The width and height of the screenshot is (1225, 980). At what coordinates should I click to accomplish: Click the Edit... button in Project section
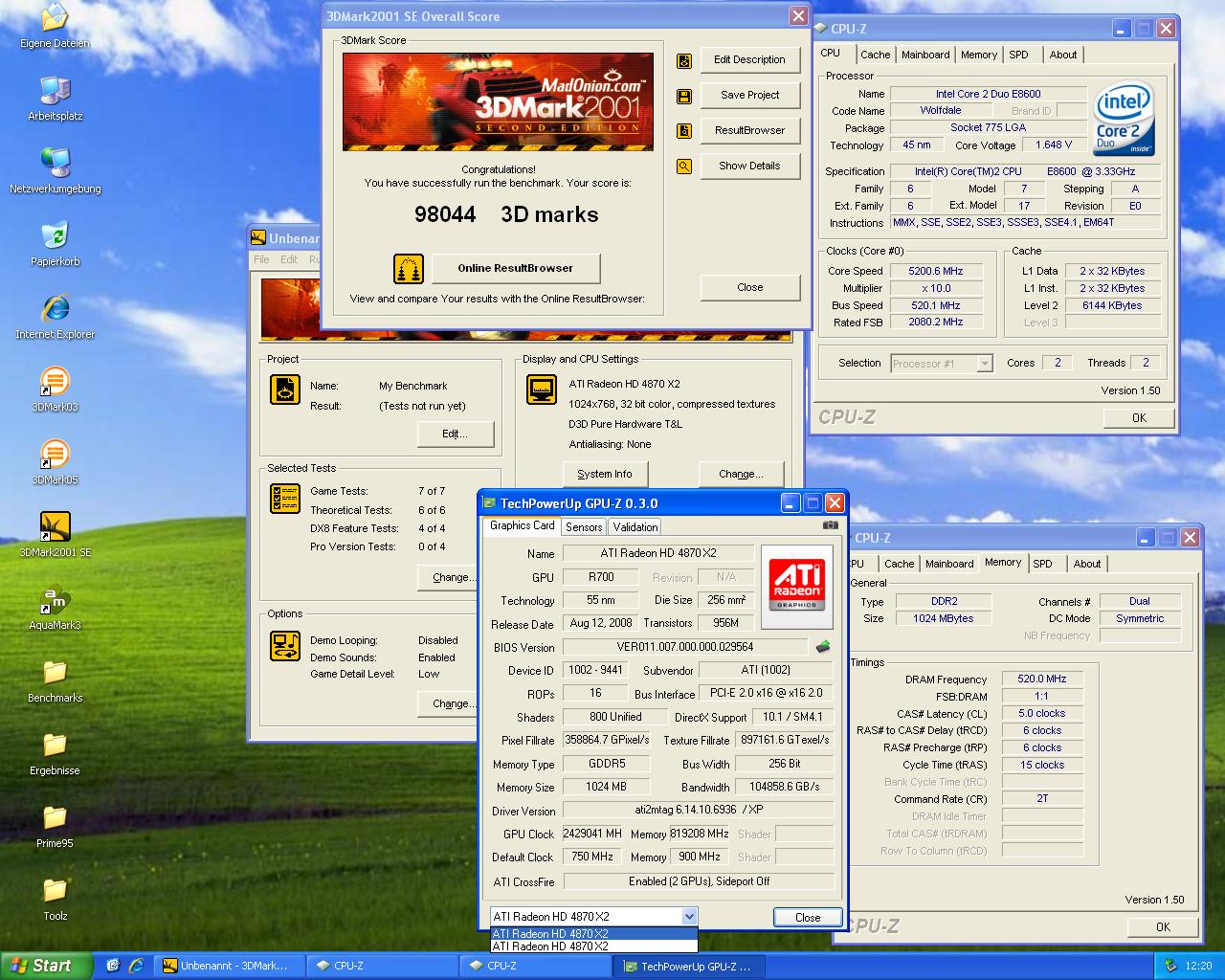(456, 434)
